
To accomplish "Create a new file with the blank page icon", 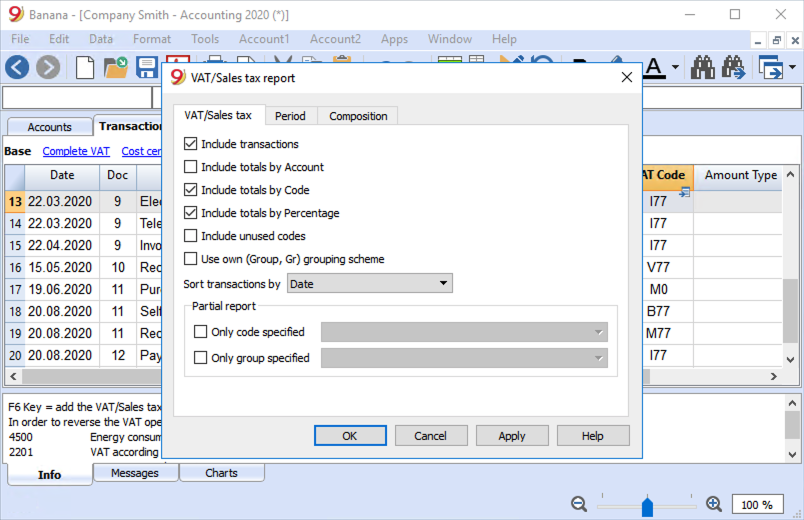I will pos(85,67).
